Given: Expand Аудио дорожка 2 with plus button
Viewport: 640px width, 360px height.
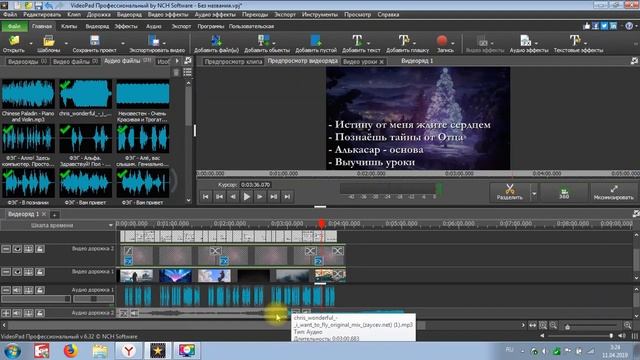Looking at the screenshot, I should click(6, 313).
